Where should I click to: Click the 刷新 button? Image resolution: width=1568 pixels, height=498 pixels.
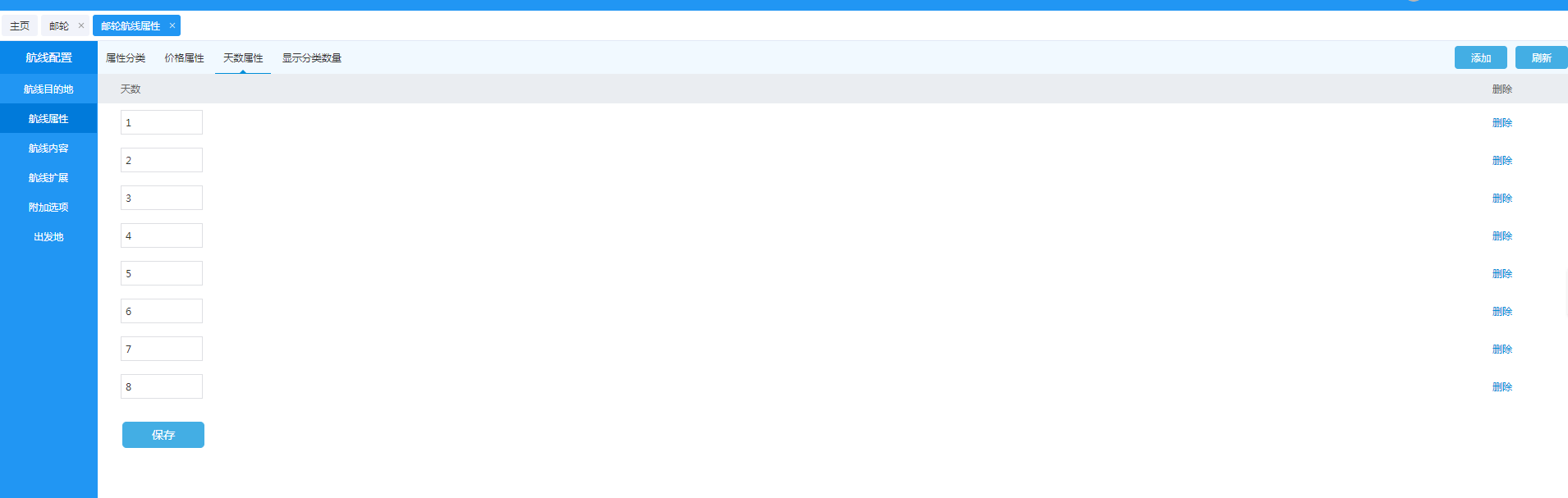coord(1542,57)
